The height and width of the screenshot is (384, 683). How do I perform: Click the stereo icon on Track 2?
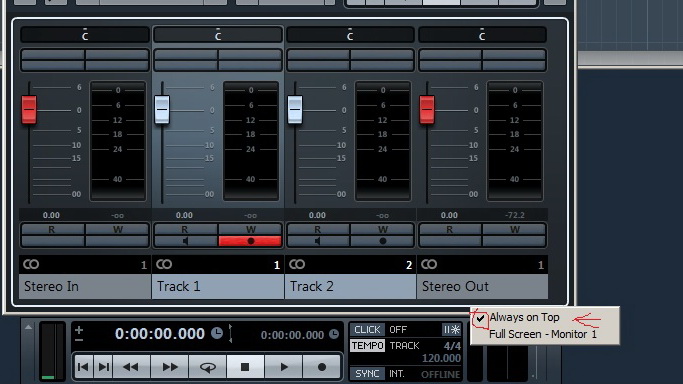click(x=297, y=264)
